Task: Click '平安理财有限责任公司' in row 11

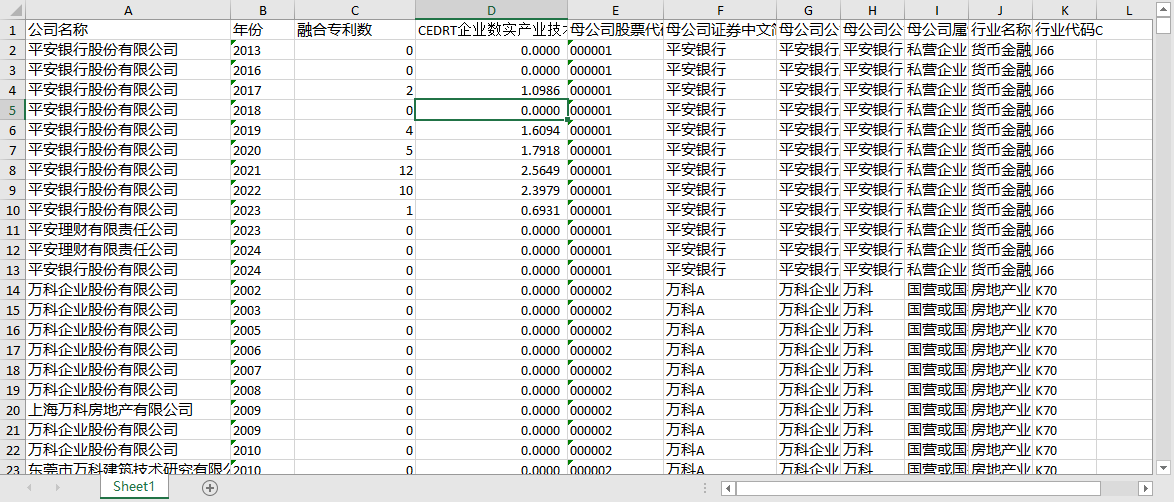Action: point(128,230)
